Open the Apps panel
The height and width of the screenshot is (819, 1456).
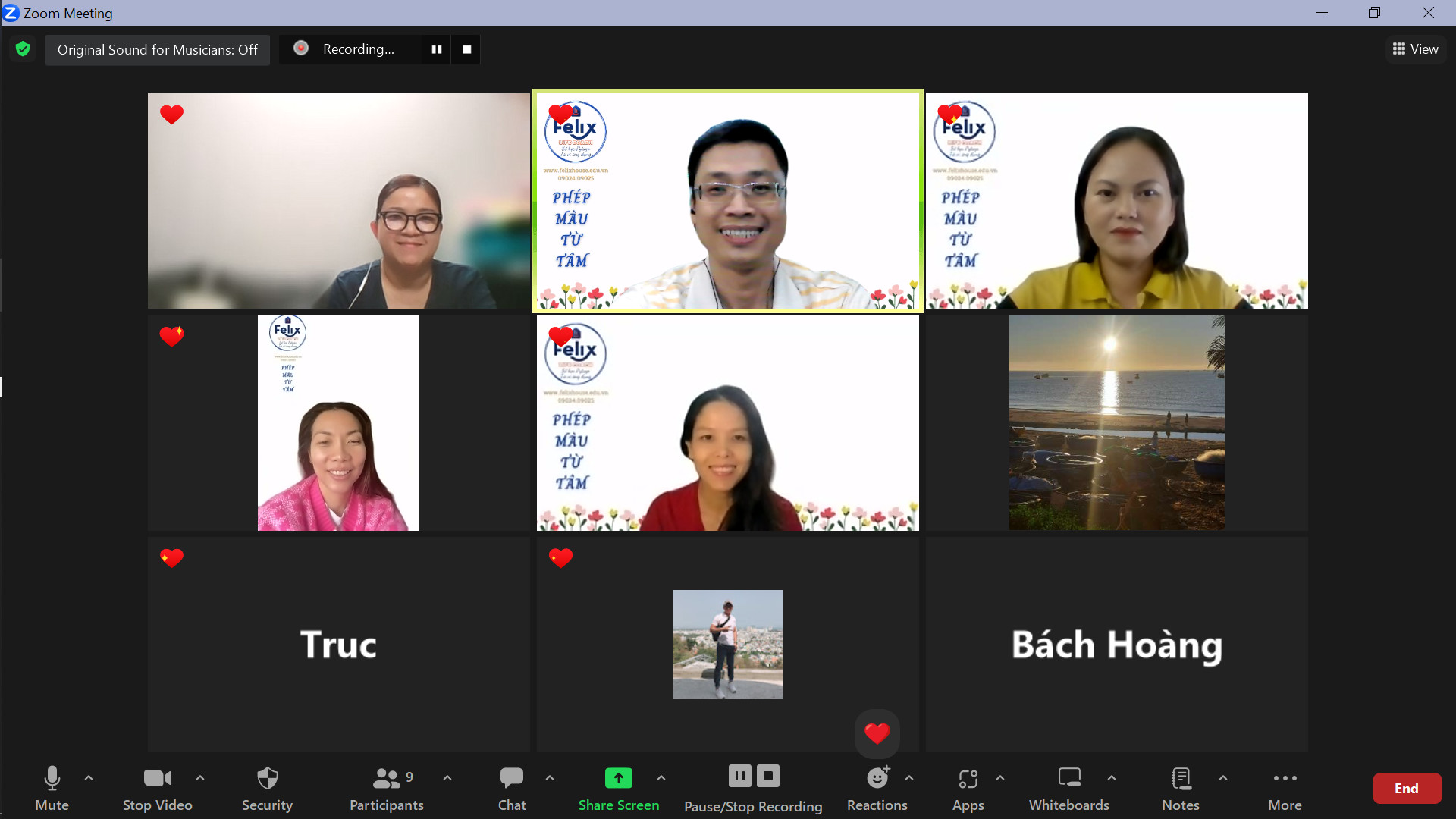coord(968,789)
